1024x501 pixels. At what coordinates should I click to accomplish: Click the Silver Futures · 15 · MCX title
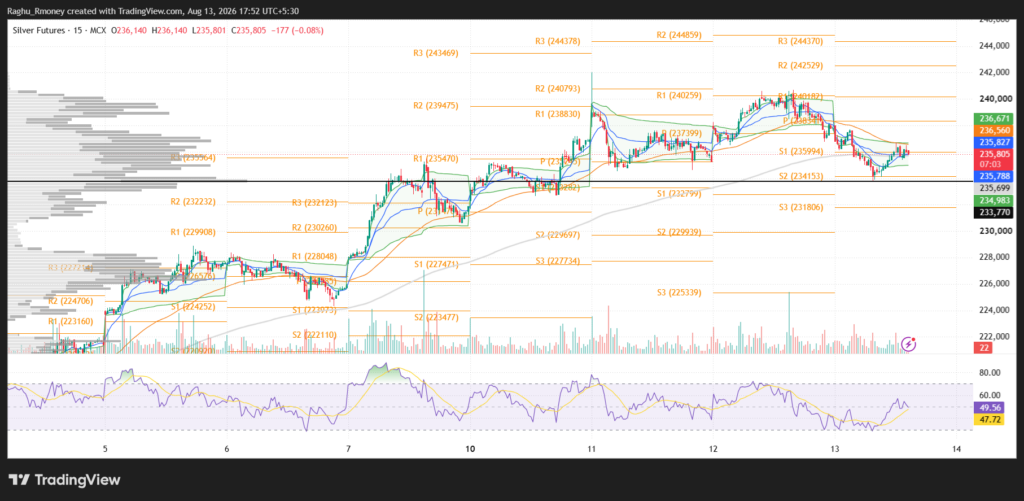59,31
